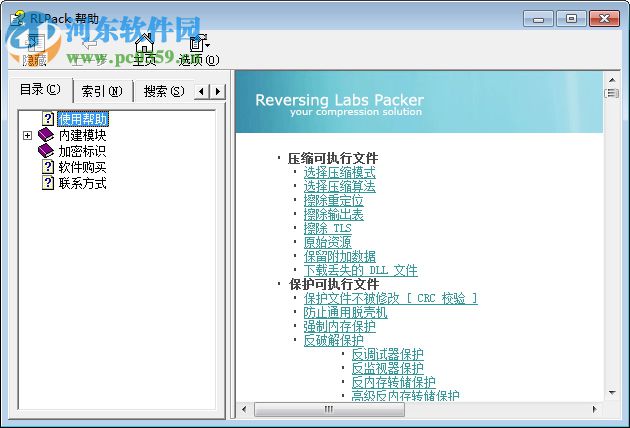Open the 反调试器保护 link

[x=387, y=354]
